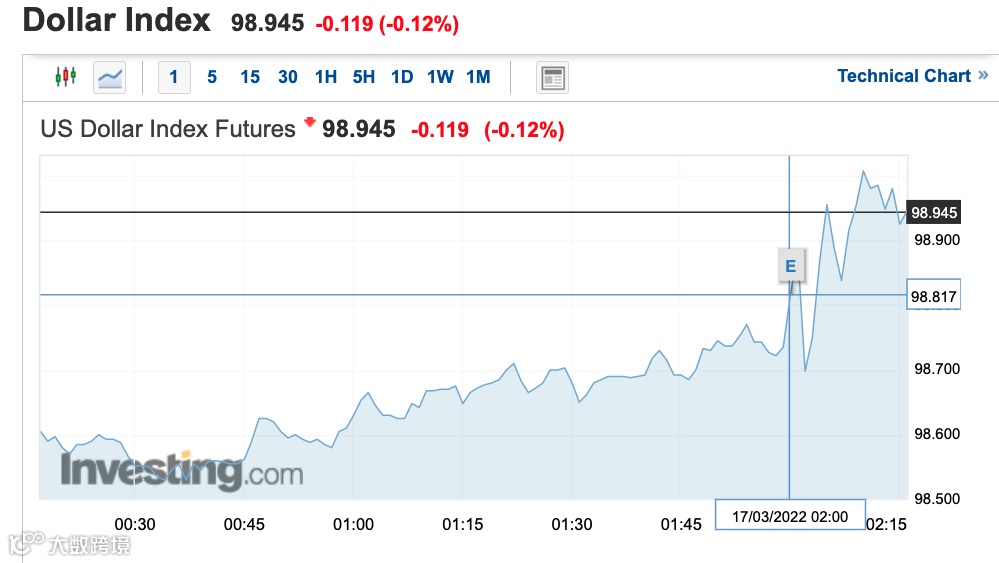Switch to 30 minute interval

pos(288,77)
